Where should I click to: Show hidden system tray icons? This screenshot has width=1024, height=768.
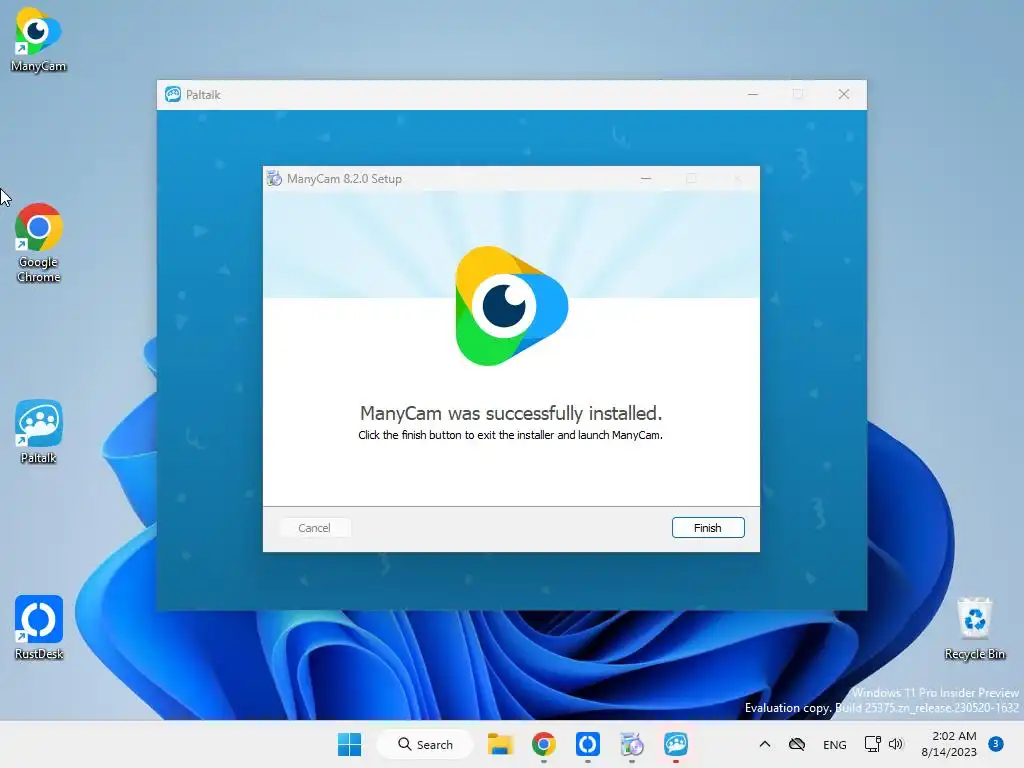[765, 744]
